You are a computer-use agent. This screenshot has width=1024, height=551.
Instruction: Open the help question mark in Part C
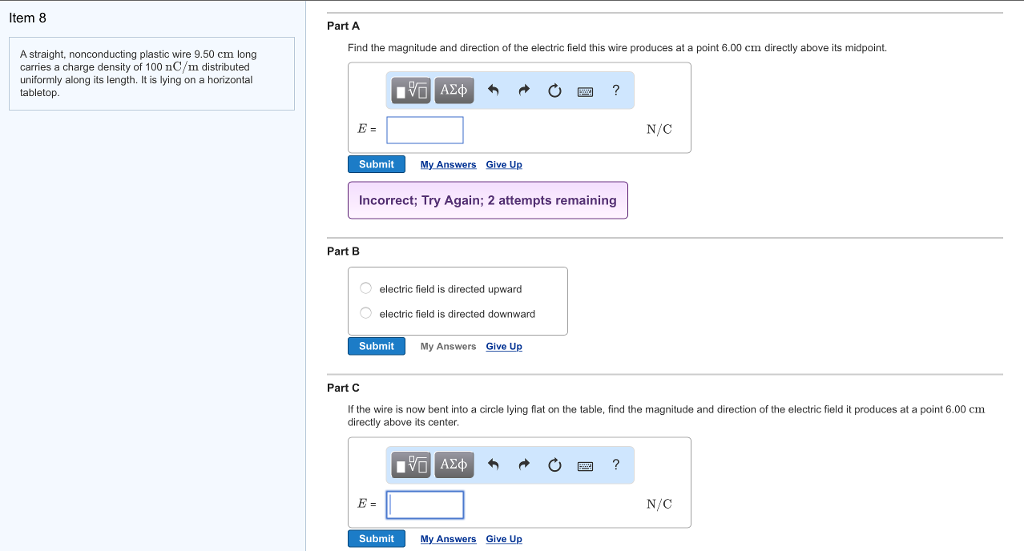click(616, 465)
